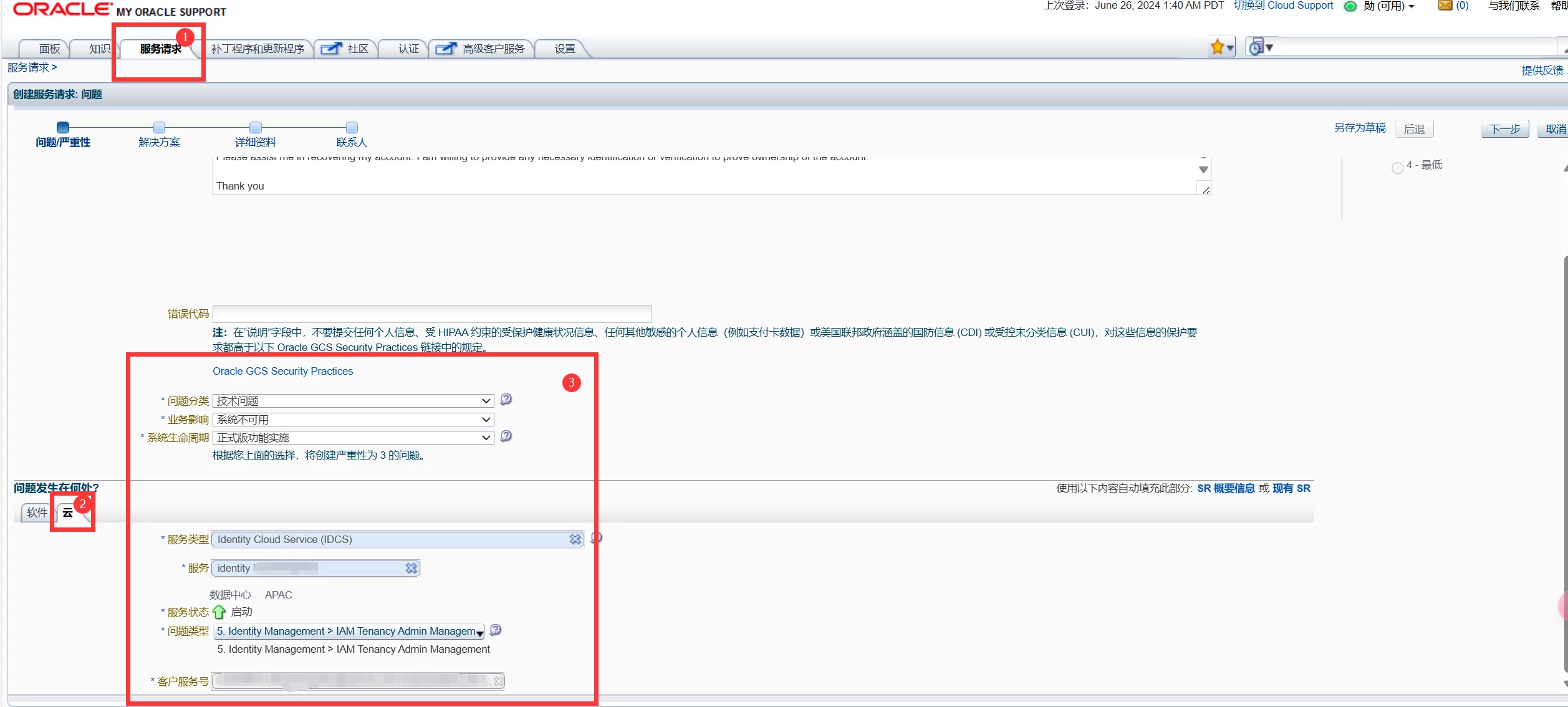Screen dimensions: 1568x707
Task: Click the favorites star icon
Action: tap(1217, 47)
